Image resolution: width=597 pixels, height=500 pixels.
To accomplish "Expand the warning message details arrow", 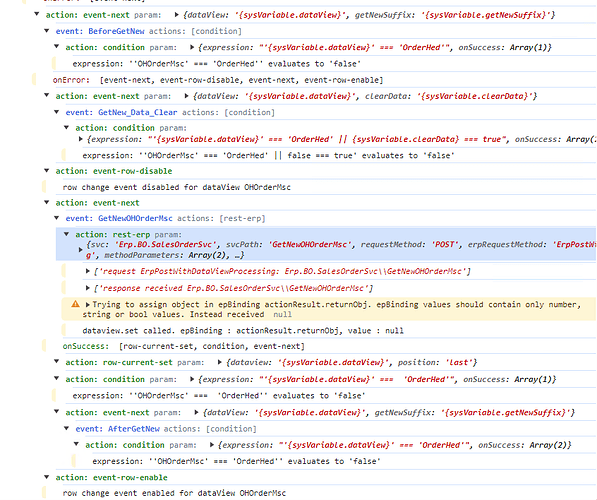I will click(88, 304).
